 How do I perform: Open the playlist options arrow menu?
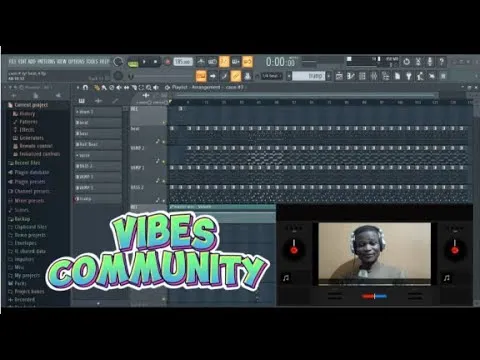coord(78,88)
